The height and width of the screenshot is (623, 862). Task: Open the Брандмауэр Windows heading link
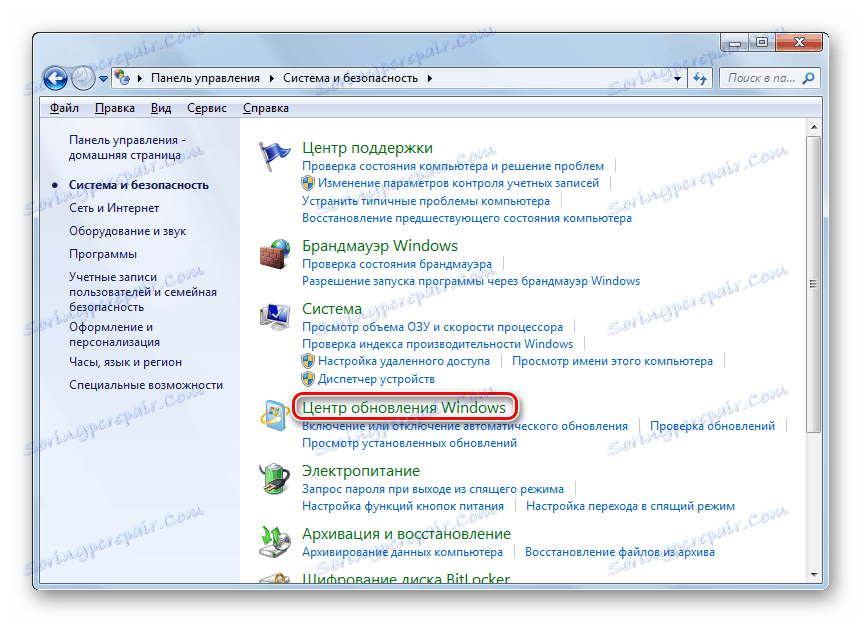tap(380, 246)
